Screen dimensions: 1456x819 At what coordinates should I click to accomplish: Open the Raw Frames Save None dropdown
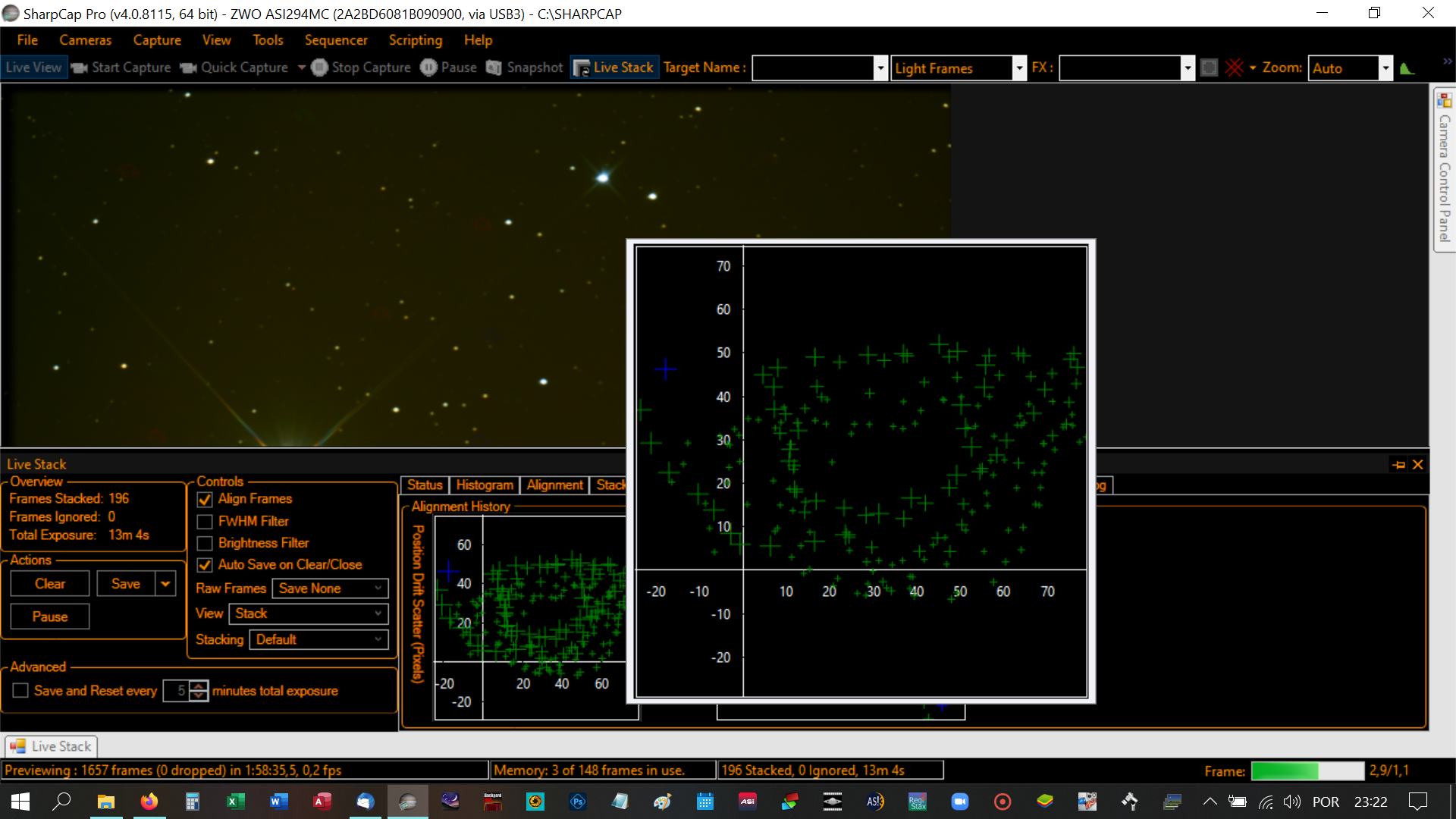(x=330, y=588)
